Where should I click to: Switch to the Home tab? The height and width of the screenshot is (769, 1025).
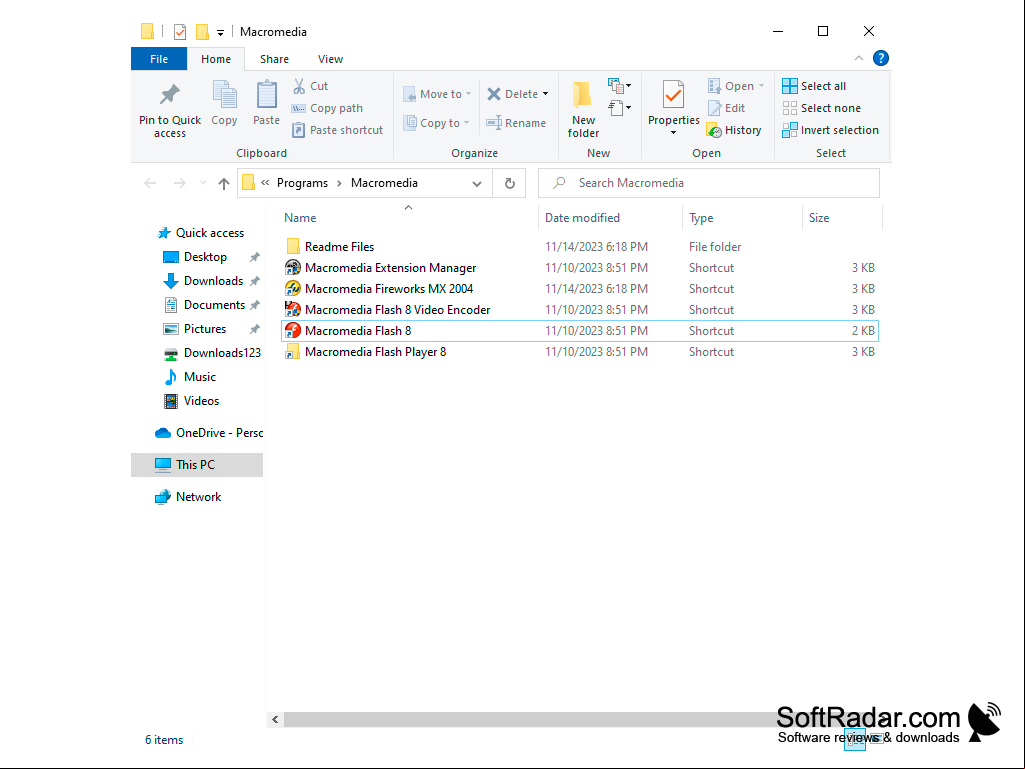216,59
